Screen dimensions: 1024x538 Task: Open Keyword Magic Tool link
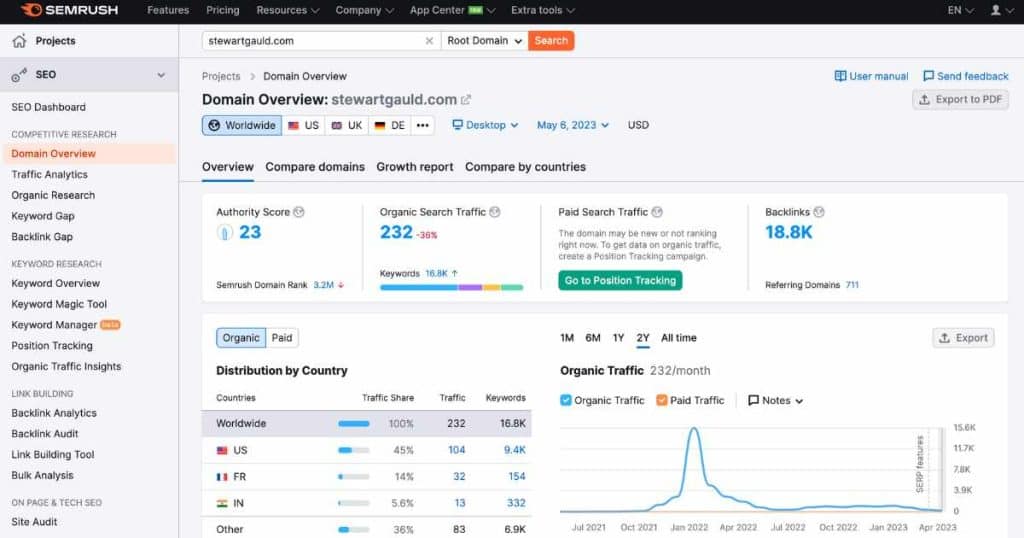(x=59, y=304)
